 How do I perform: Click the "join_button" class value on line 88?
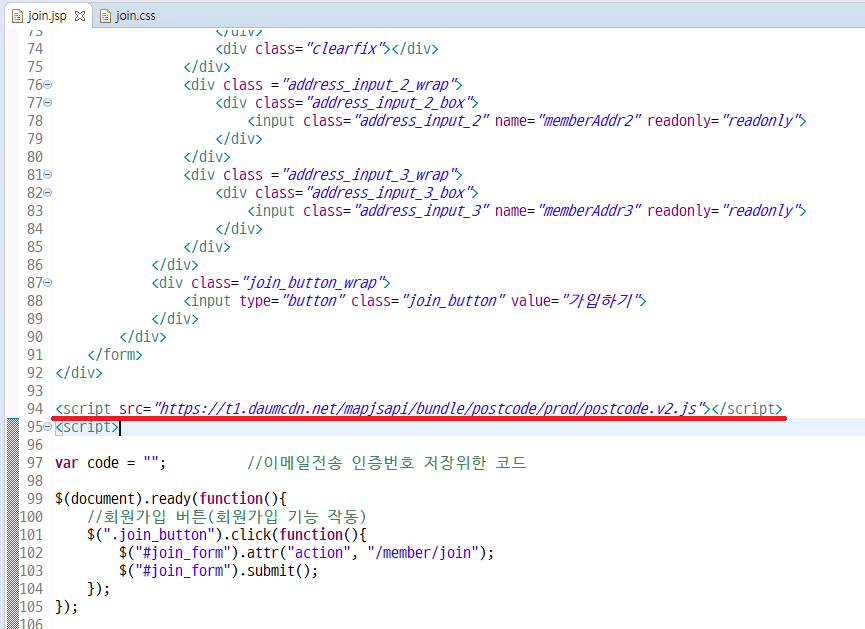[x=453, y=300]
